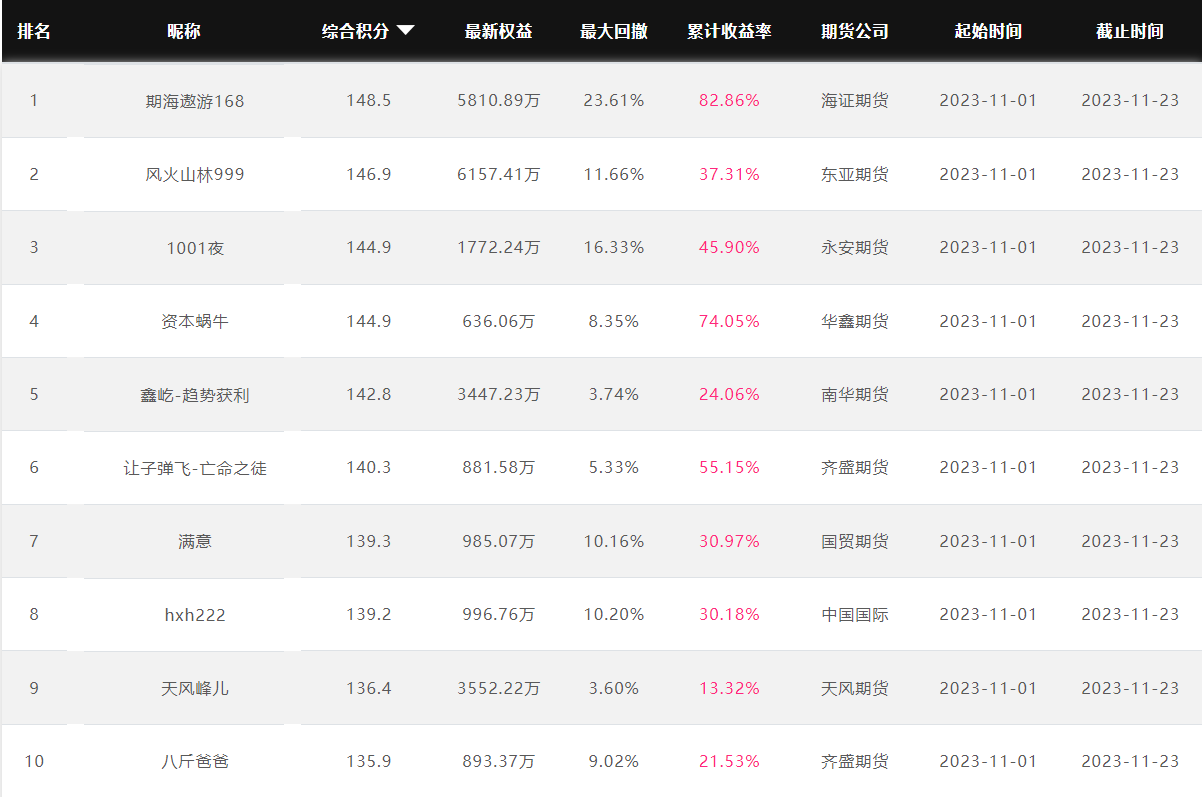
Task: Click the 最新权益 column header
Action: 498,31
